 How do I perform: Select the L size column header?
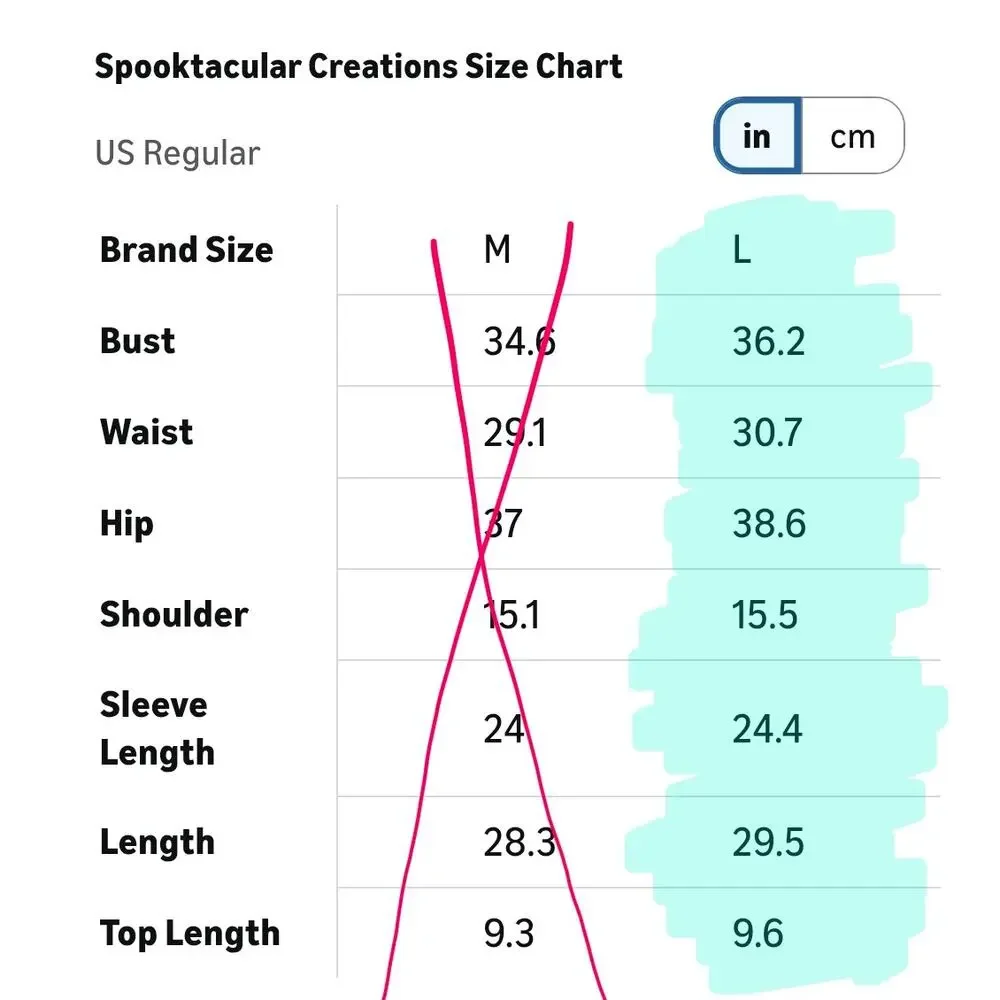coord(741,249)
